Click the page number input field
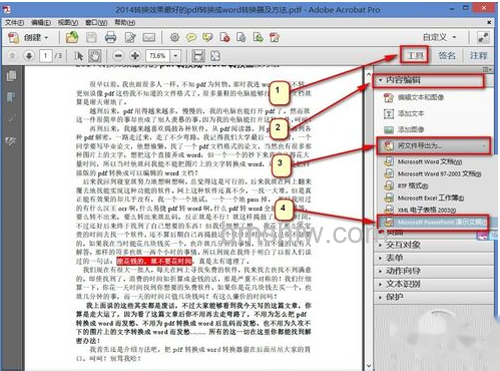The height and width of the screenshot is (371, 500). pyautogui.click(x=45, y=56)
